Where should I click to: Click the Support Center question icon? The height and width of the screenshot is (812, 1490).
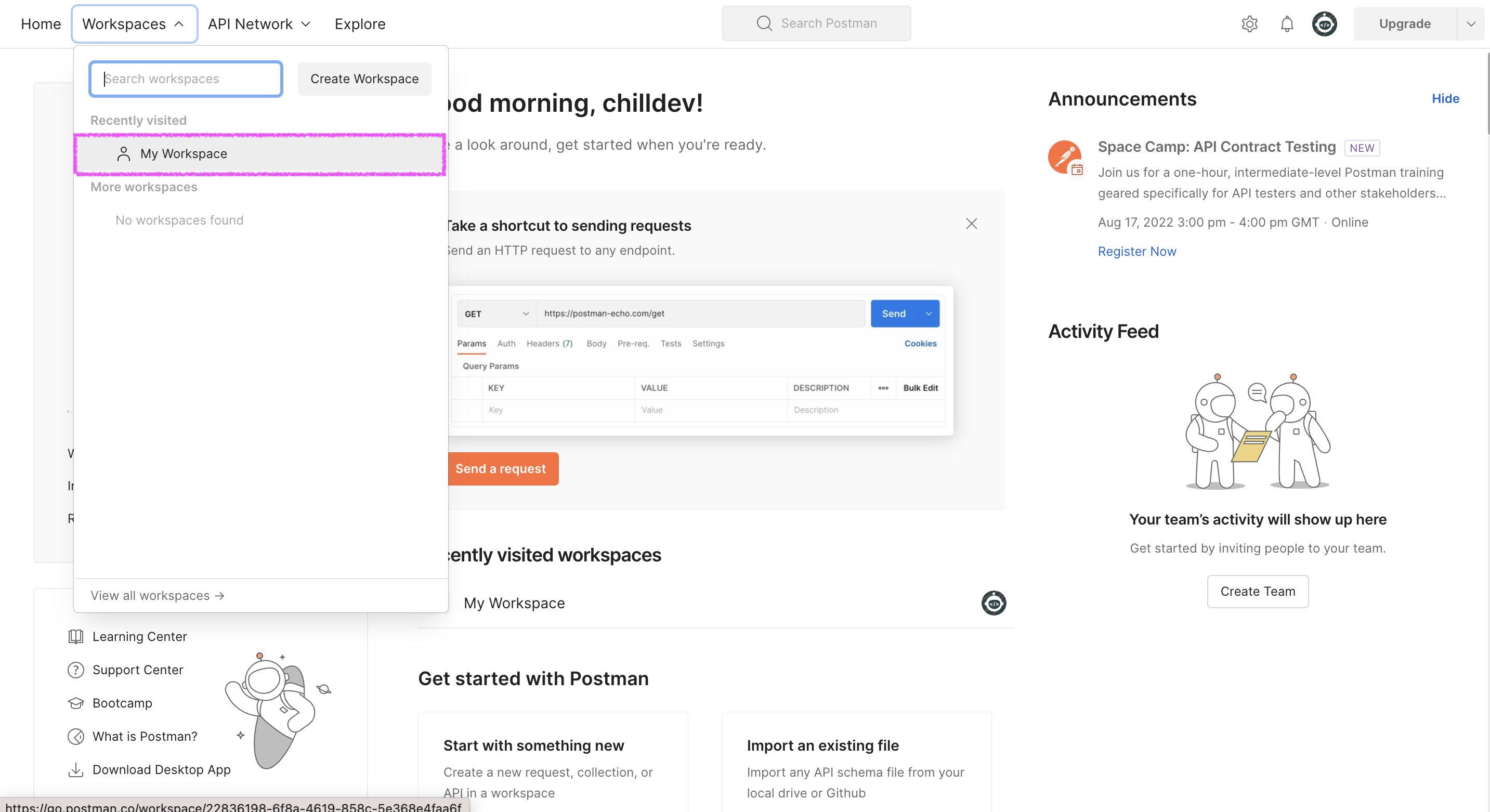click(x=76, y=670)
